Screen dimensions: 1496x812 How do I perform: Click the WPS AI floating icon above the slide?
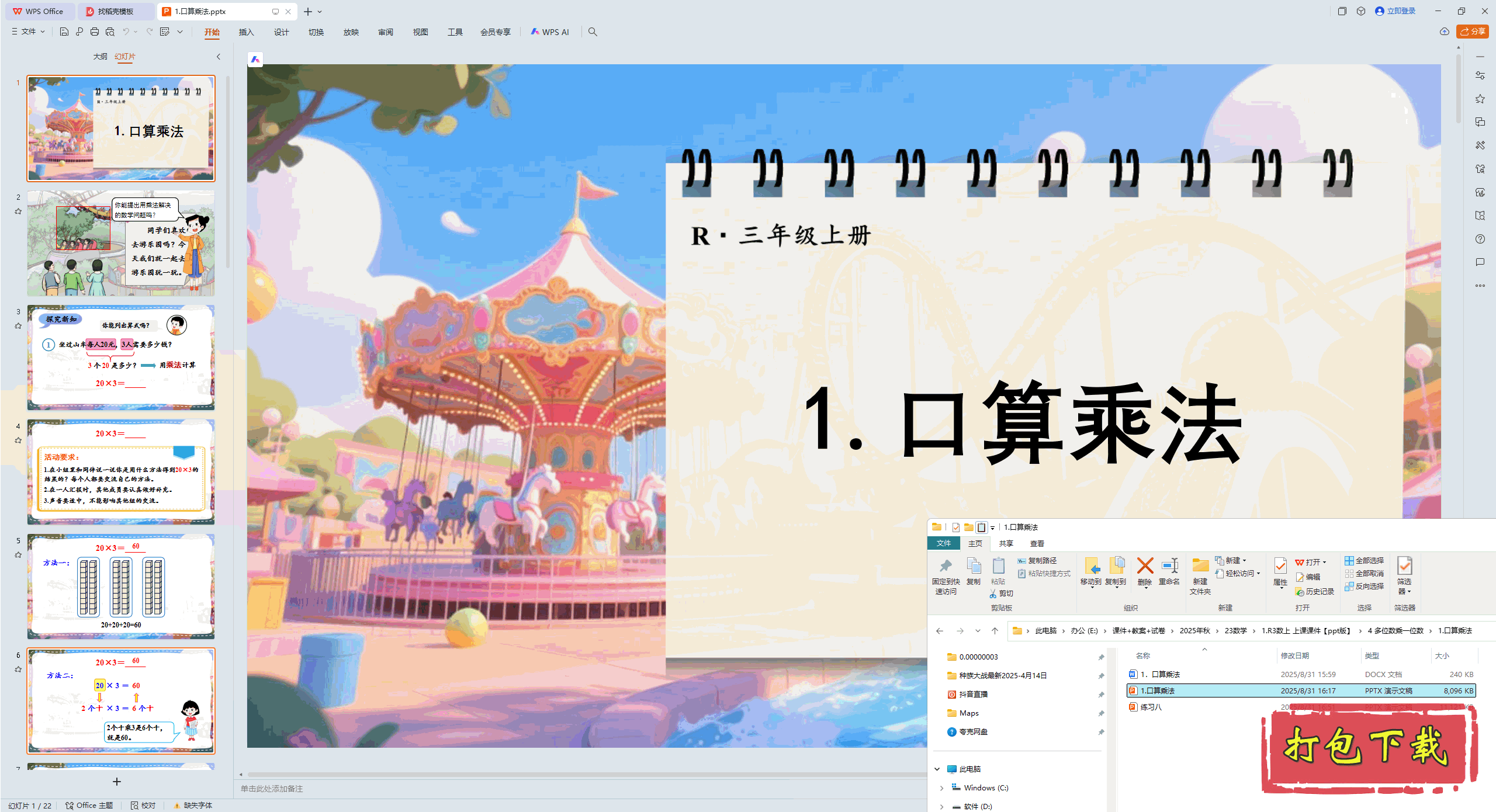255,59
